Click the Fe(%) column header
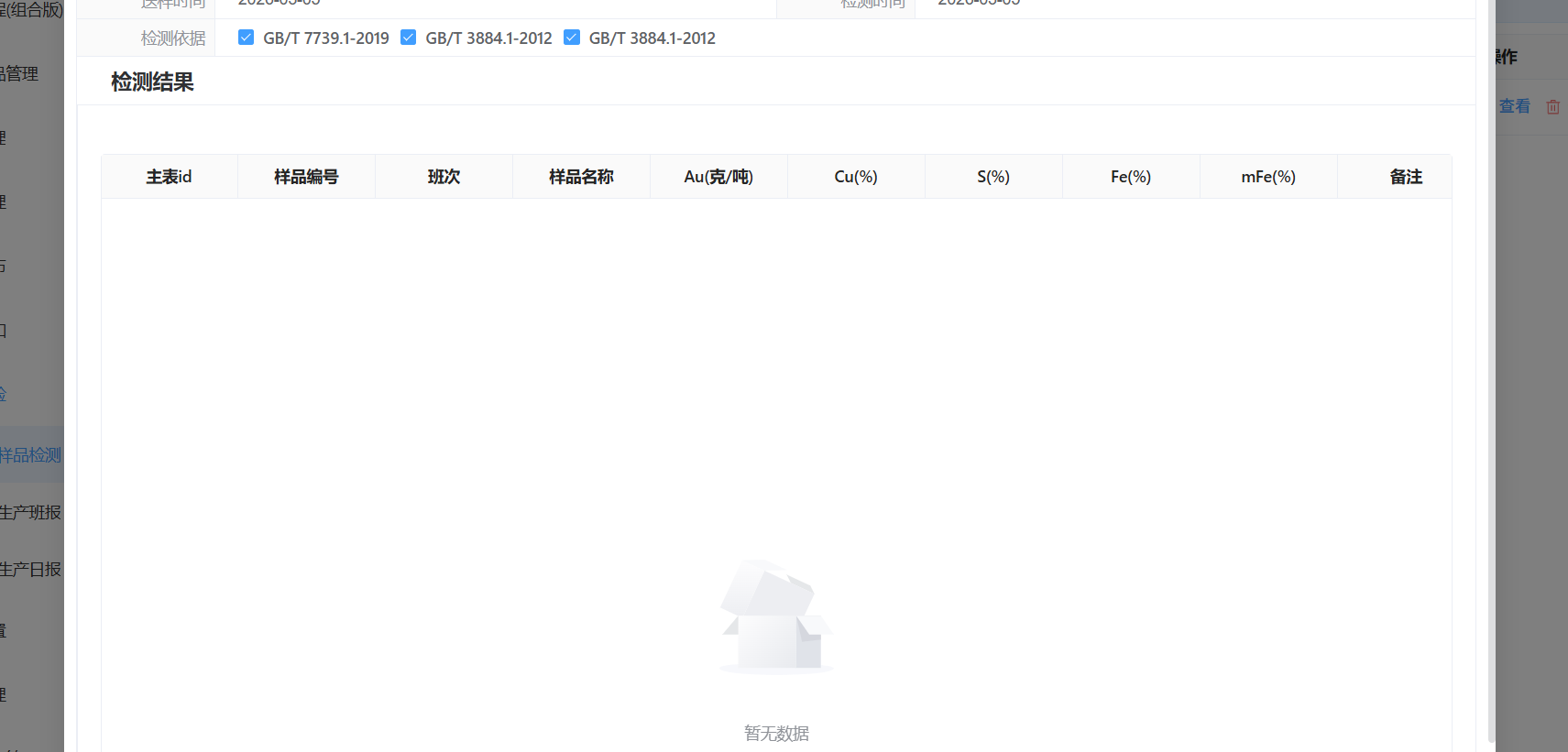The image size is (1568, 752). (1131, 177)
